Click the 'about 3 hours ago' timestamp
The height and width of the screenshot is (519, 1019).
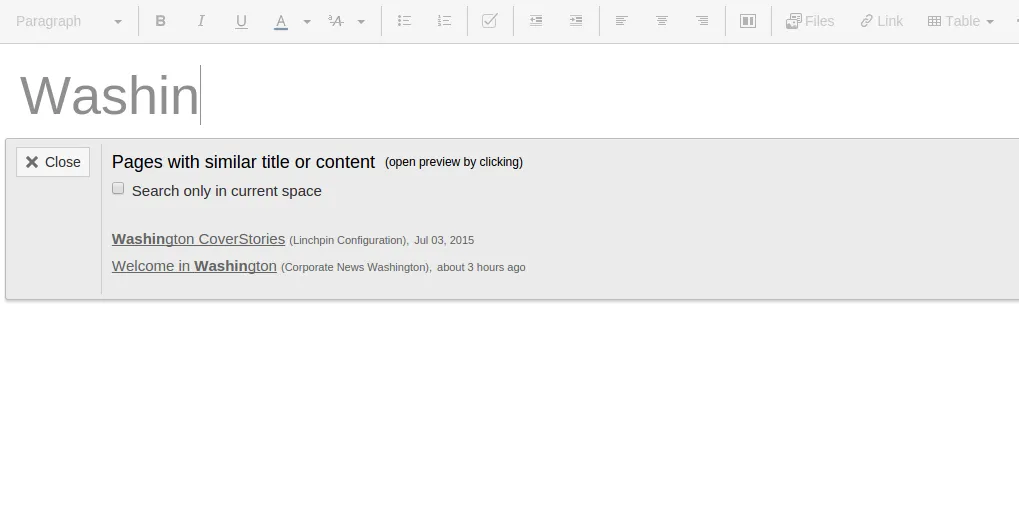tap(481, 268)
